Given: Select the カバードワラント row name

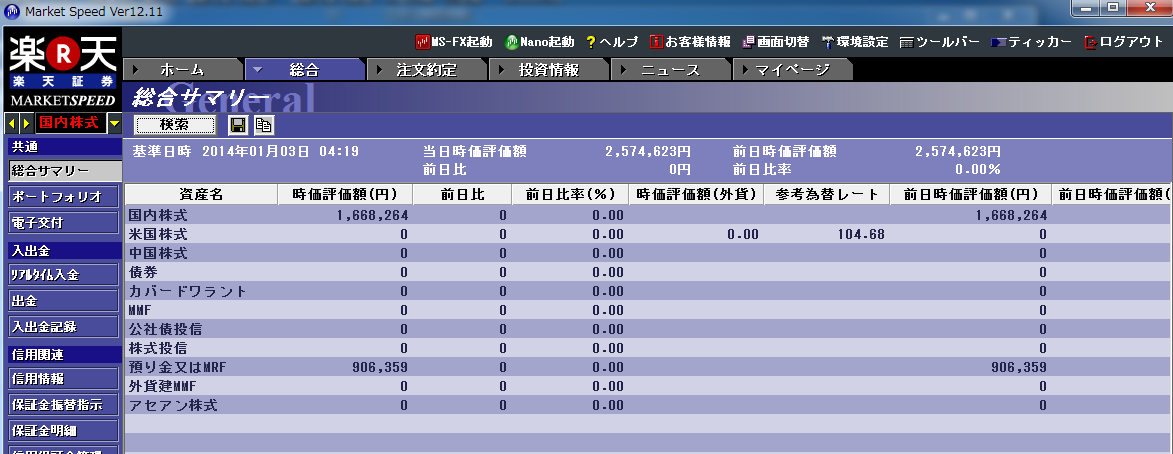Looking at the screenshot, I should point(187,292).
